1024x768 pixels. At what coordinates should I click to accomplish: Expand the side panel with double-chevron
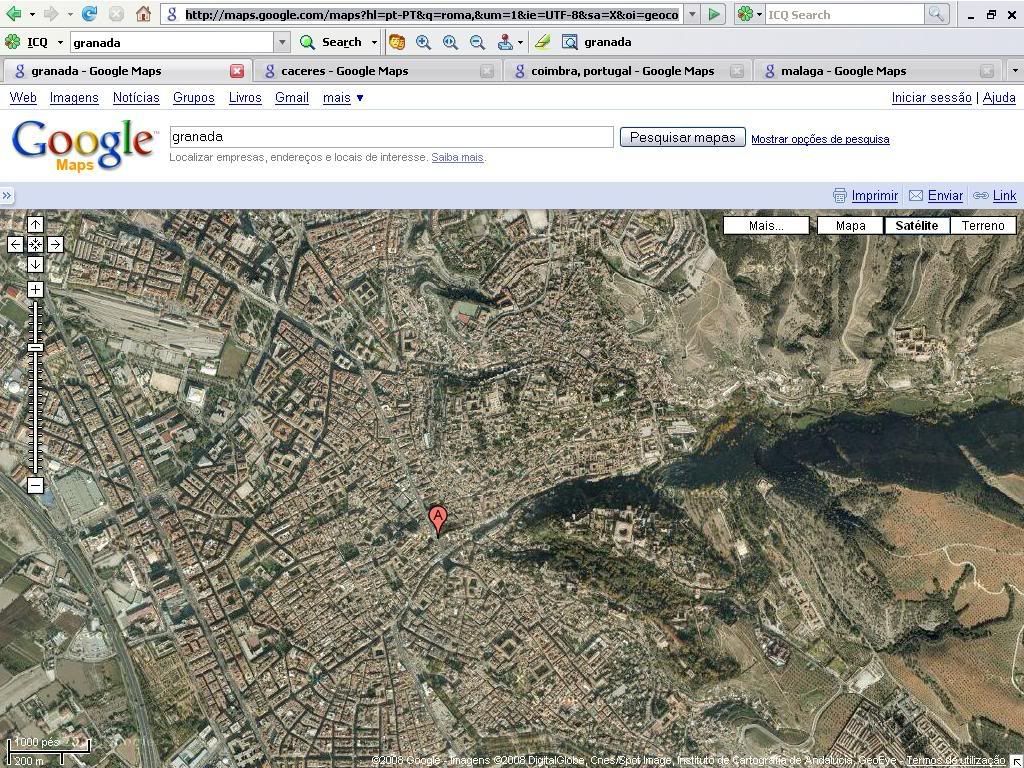[x=7, y=196]
